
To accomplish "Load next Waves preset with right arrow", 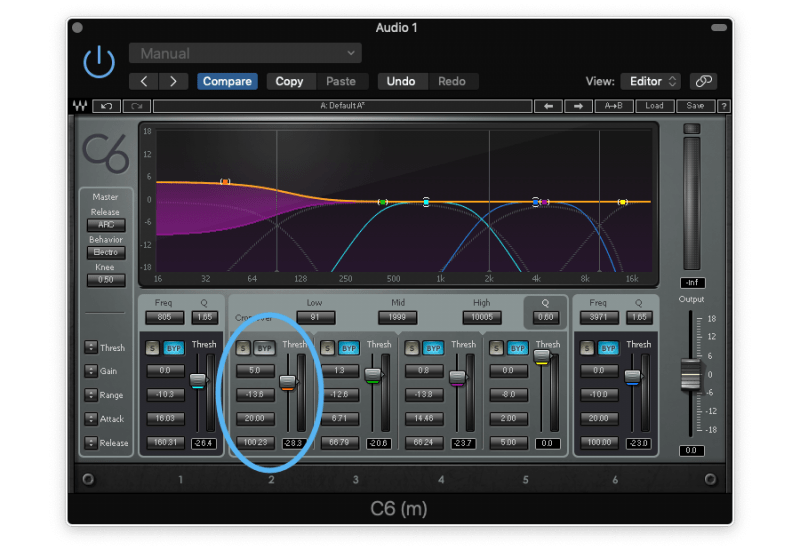I will coord(578,106).
